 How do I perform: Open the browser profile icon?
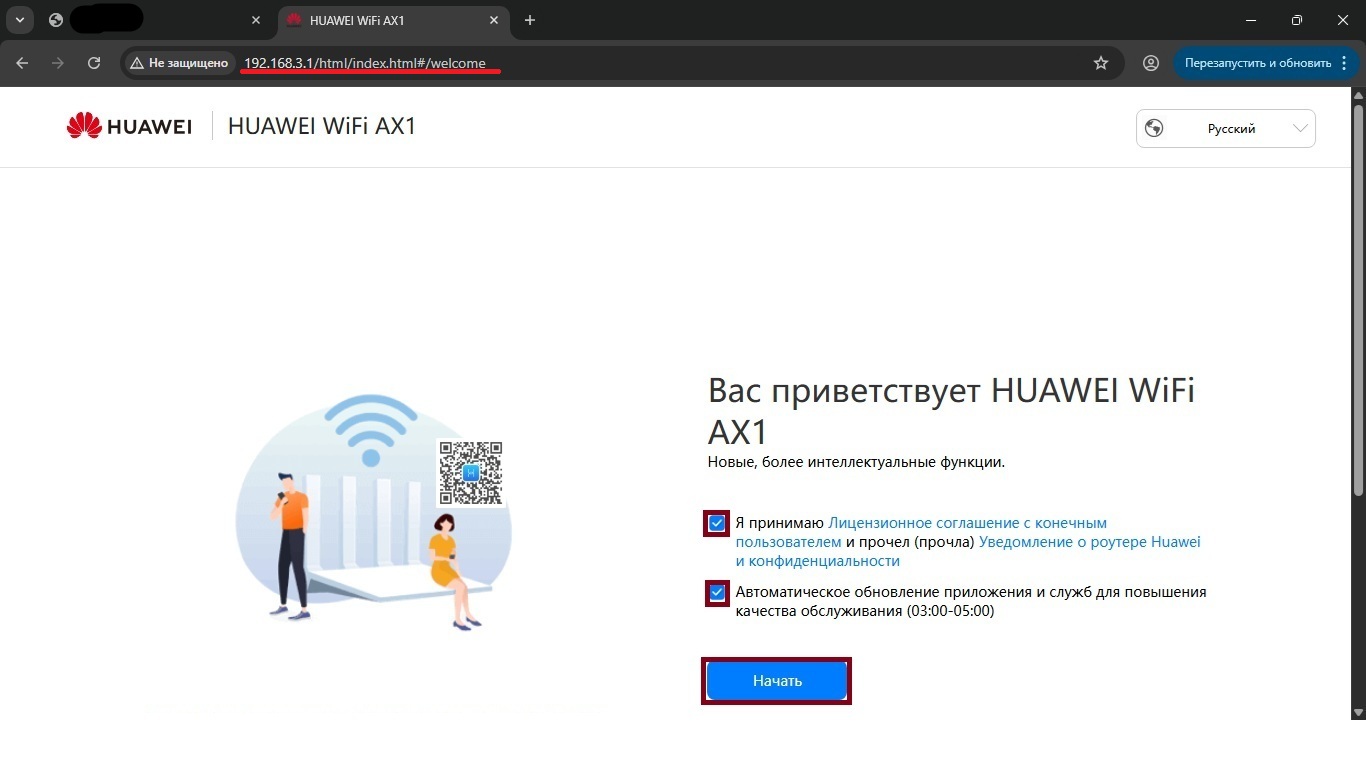1151,63
